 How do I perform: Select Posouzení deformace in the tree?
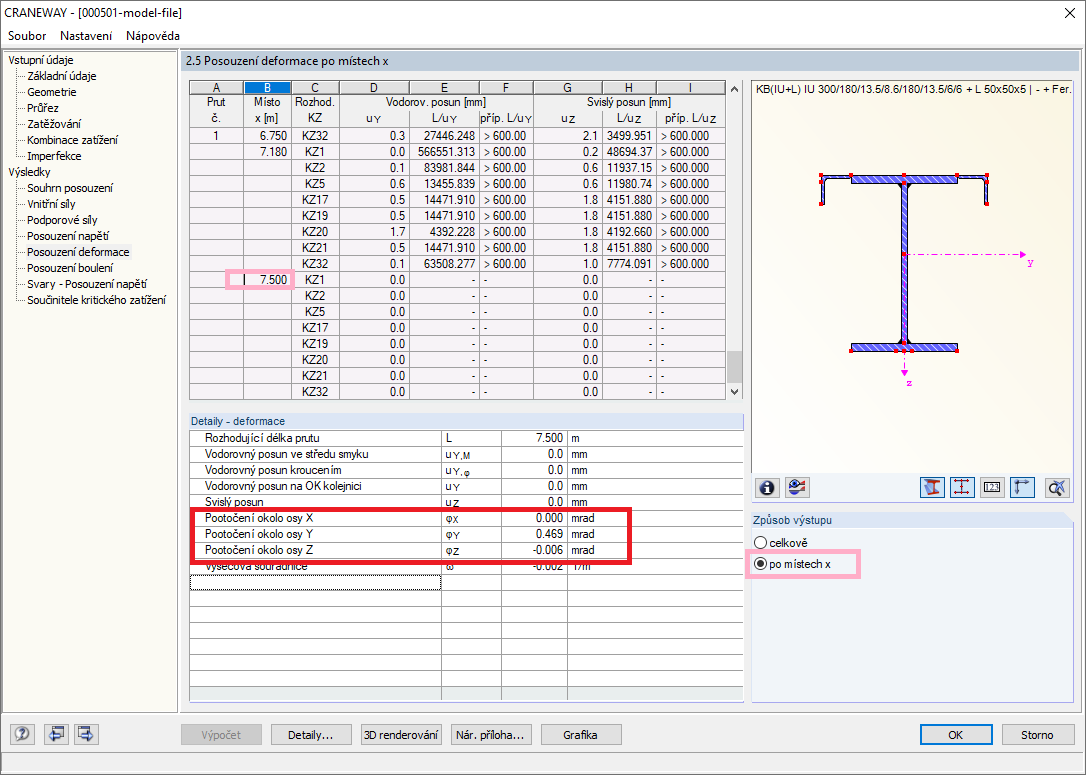coord(78,252)
